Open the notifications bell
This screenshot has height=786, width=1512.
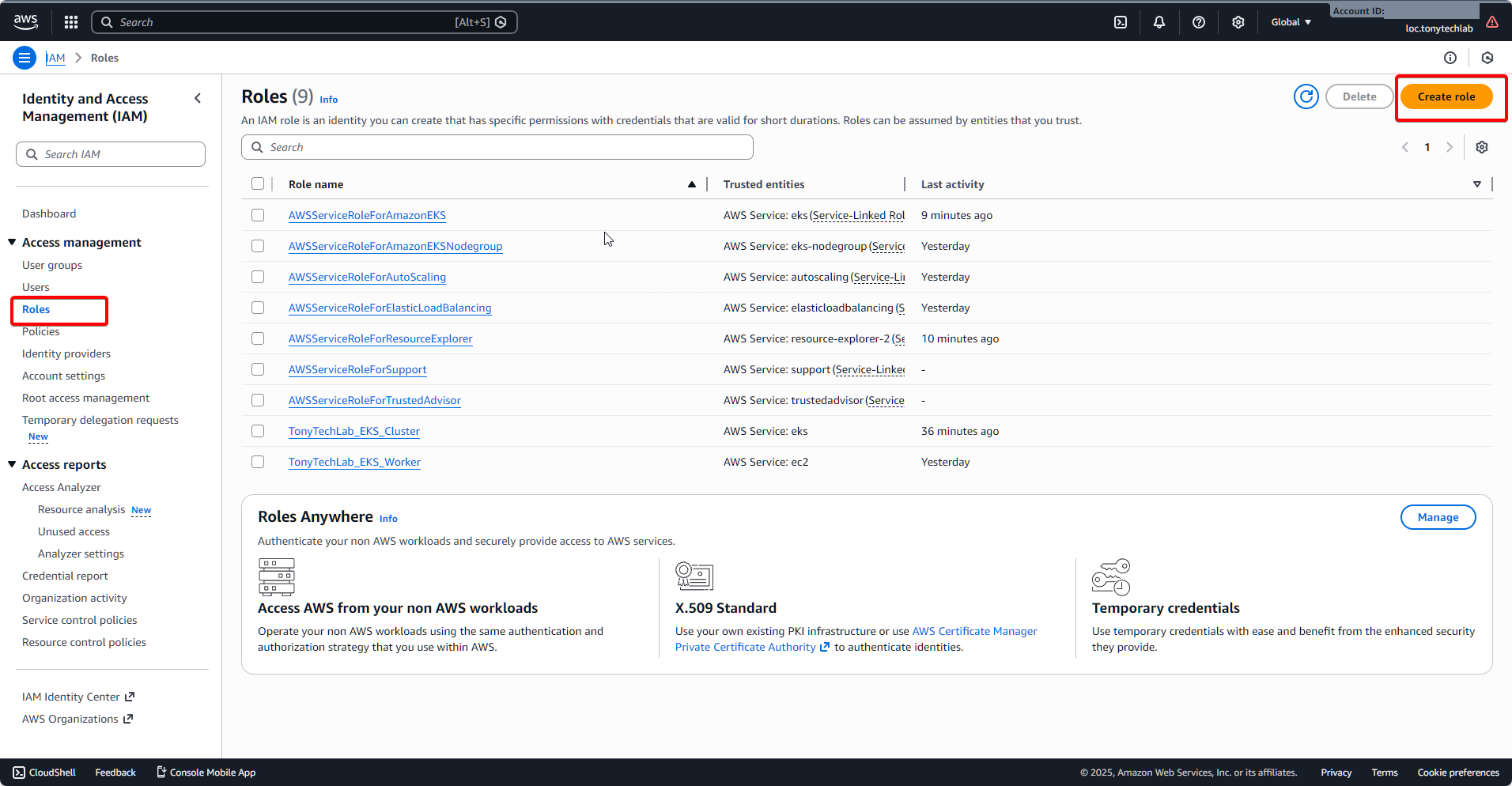click(1159, 22)
